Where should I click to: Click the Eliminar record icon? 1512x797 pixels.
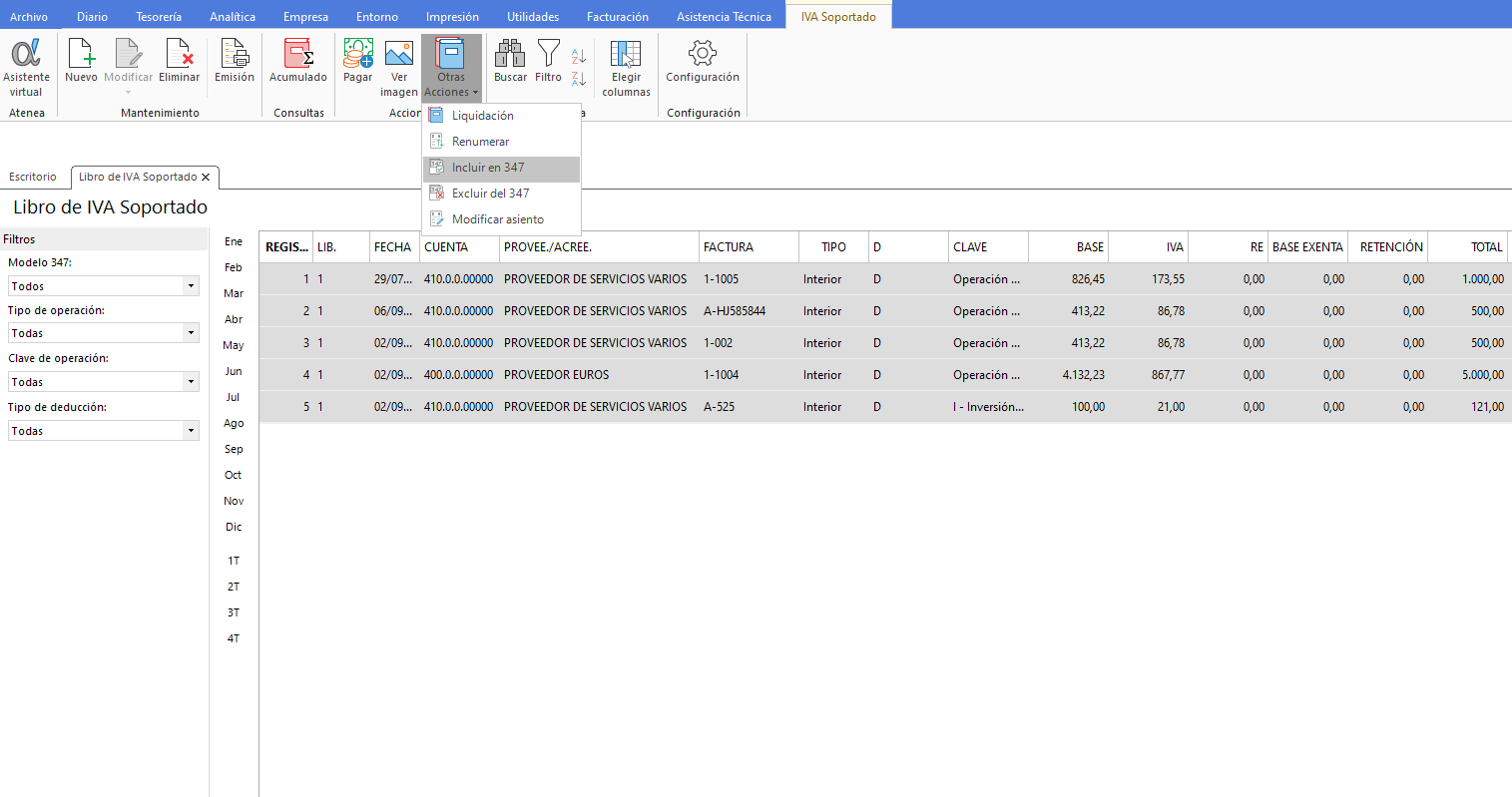[x=179, y=62]
